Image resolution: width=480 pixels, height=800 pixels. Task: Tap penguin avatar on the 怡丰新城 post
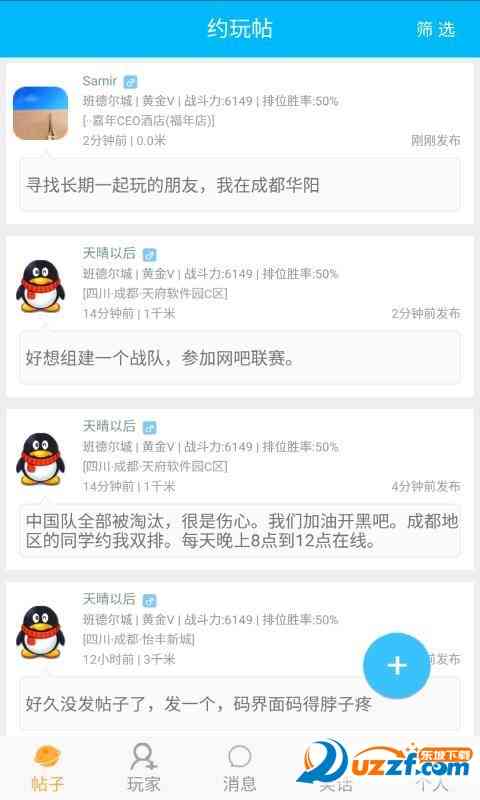(40, 632)
